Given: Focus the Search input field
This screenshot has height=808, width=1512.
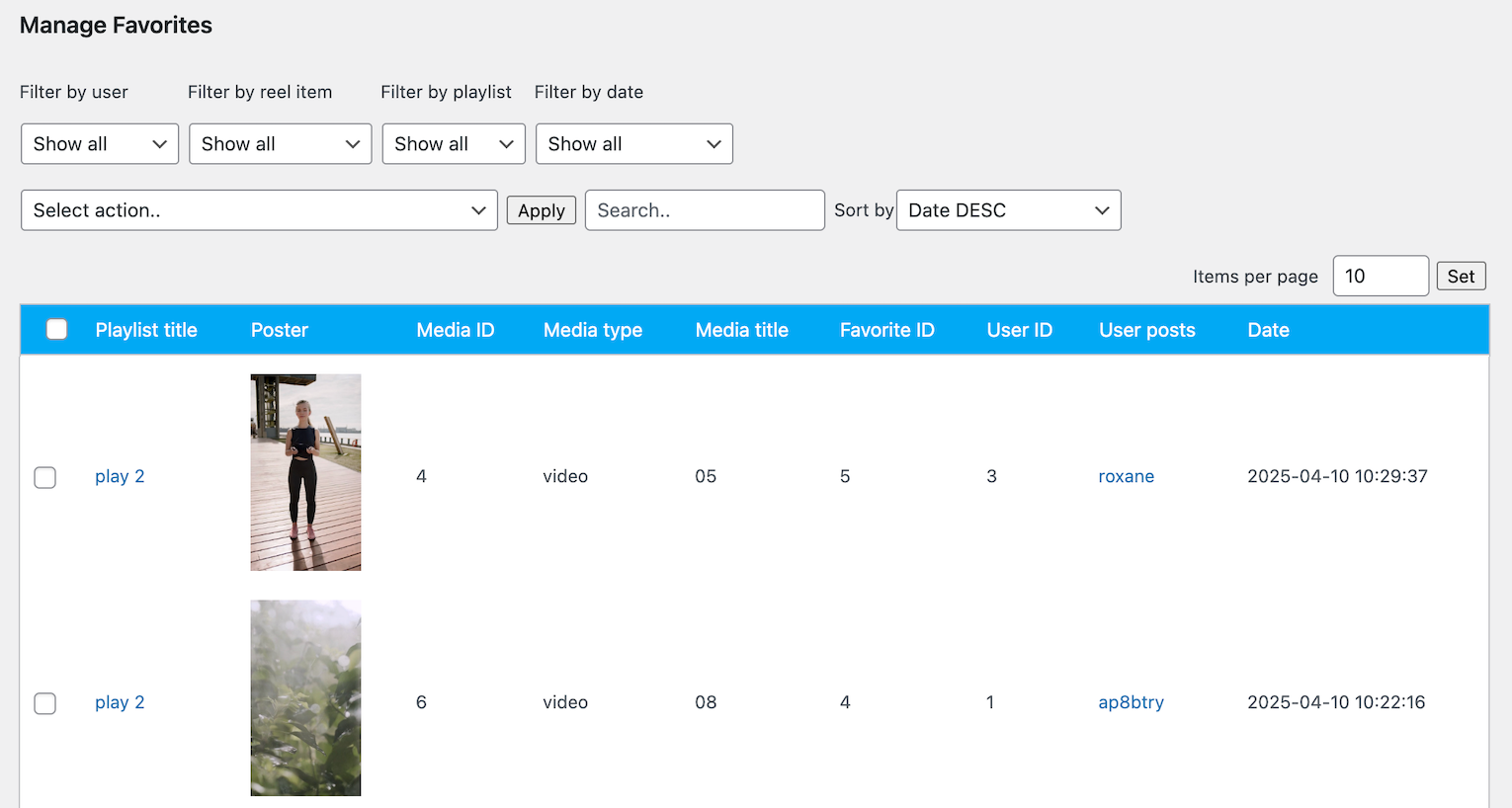Looking at the screenshot, I should pos(705,210).
